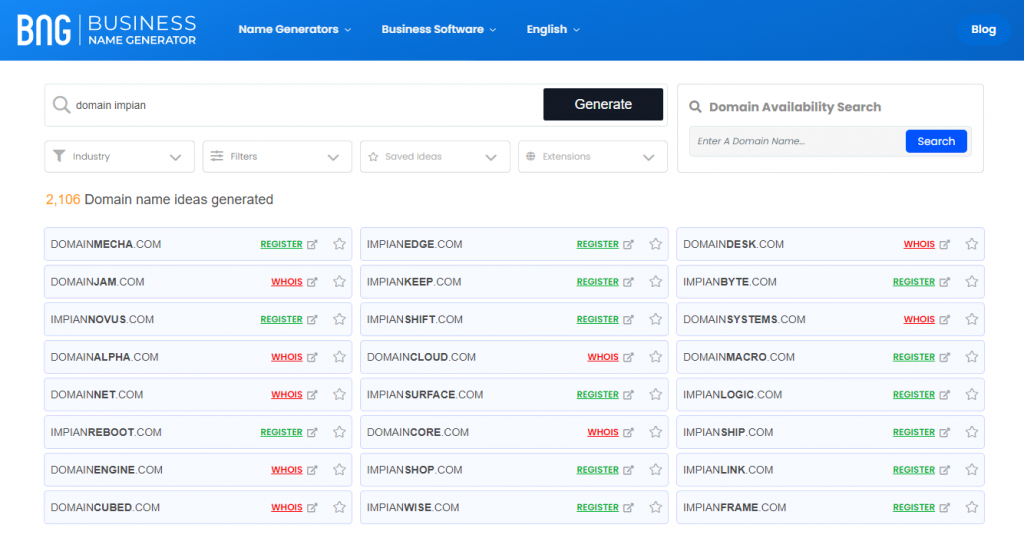Click the Enter A Domain Name field

click(797, 142)
